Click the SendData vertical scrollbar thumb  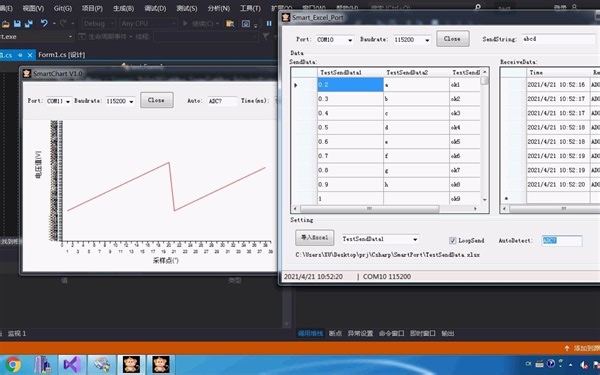484,81
